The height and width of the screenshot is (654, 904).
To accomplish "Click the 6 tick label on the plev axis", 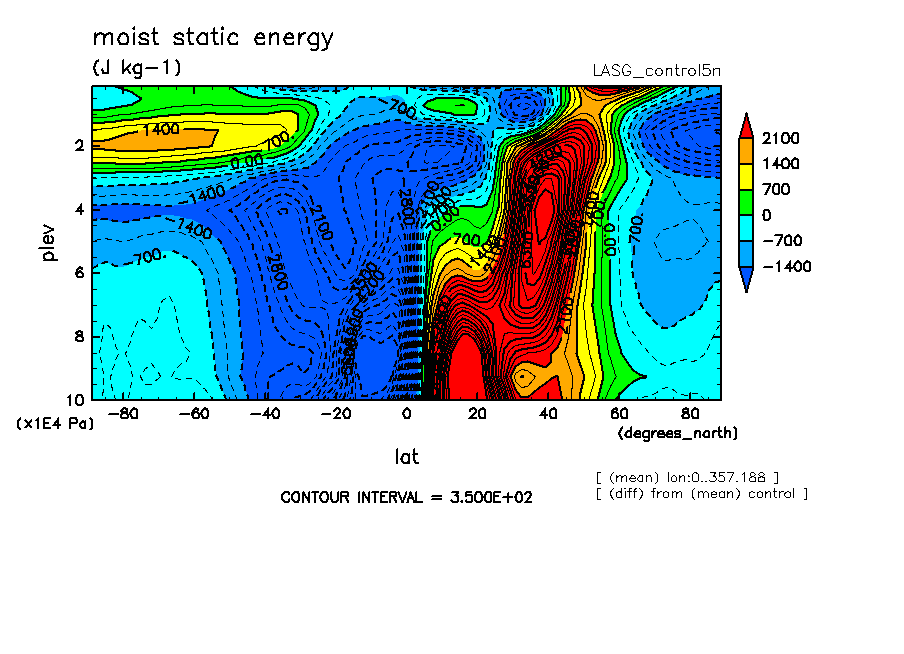I will click(x=78, y=273).
